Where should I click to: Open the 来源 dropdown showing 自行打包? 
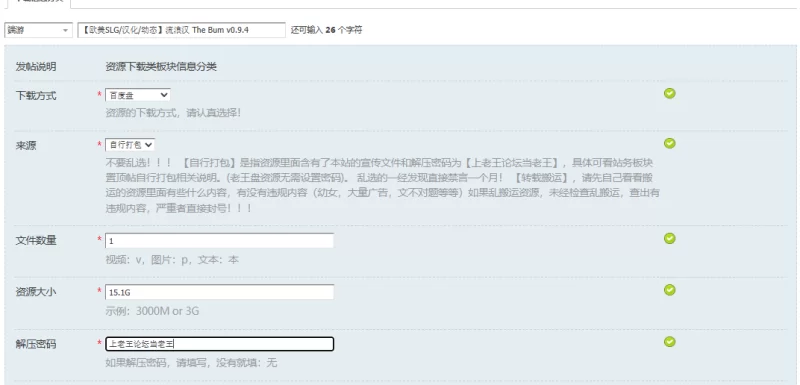click(x=130, y=145)
